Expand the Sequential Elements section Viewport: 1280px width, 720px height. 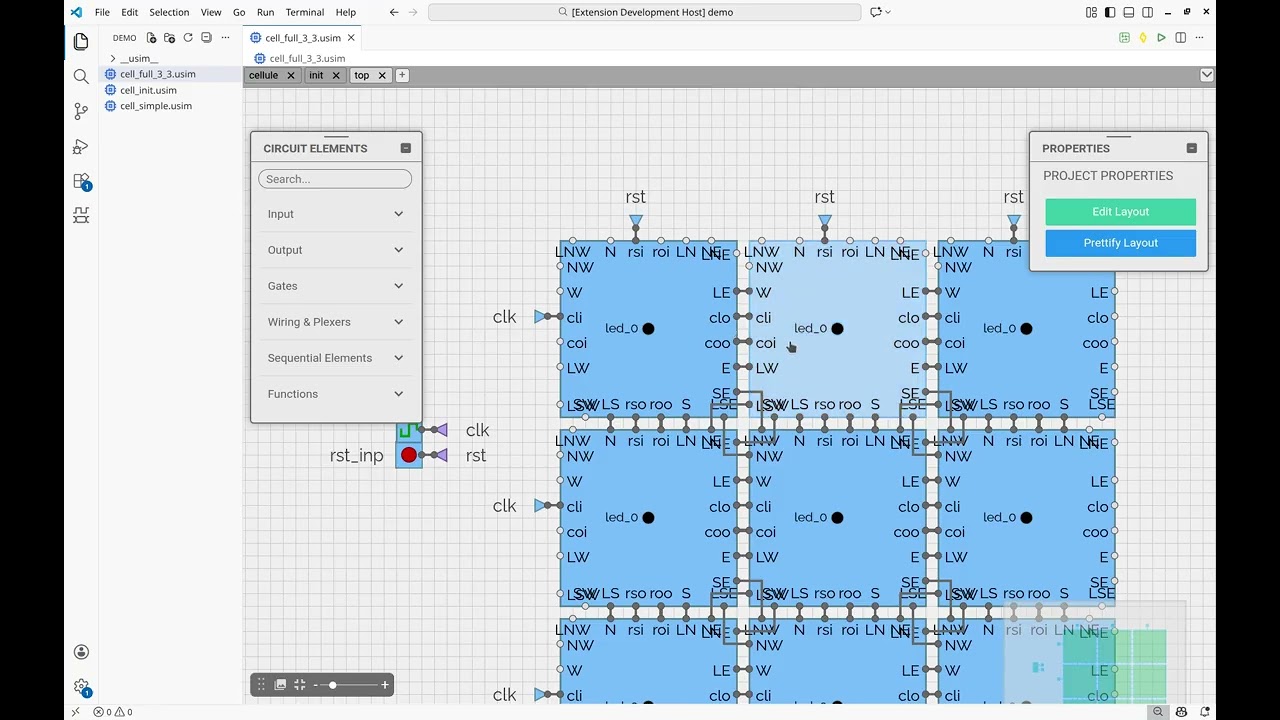click(336, 358)
